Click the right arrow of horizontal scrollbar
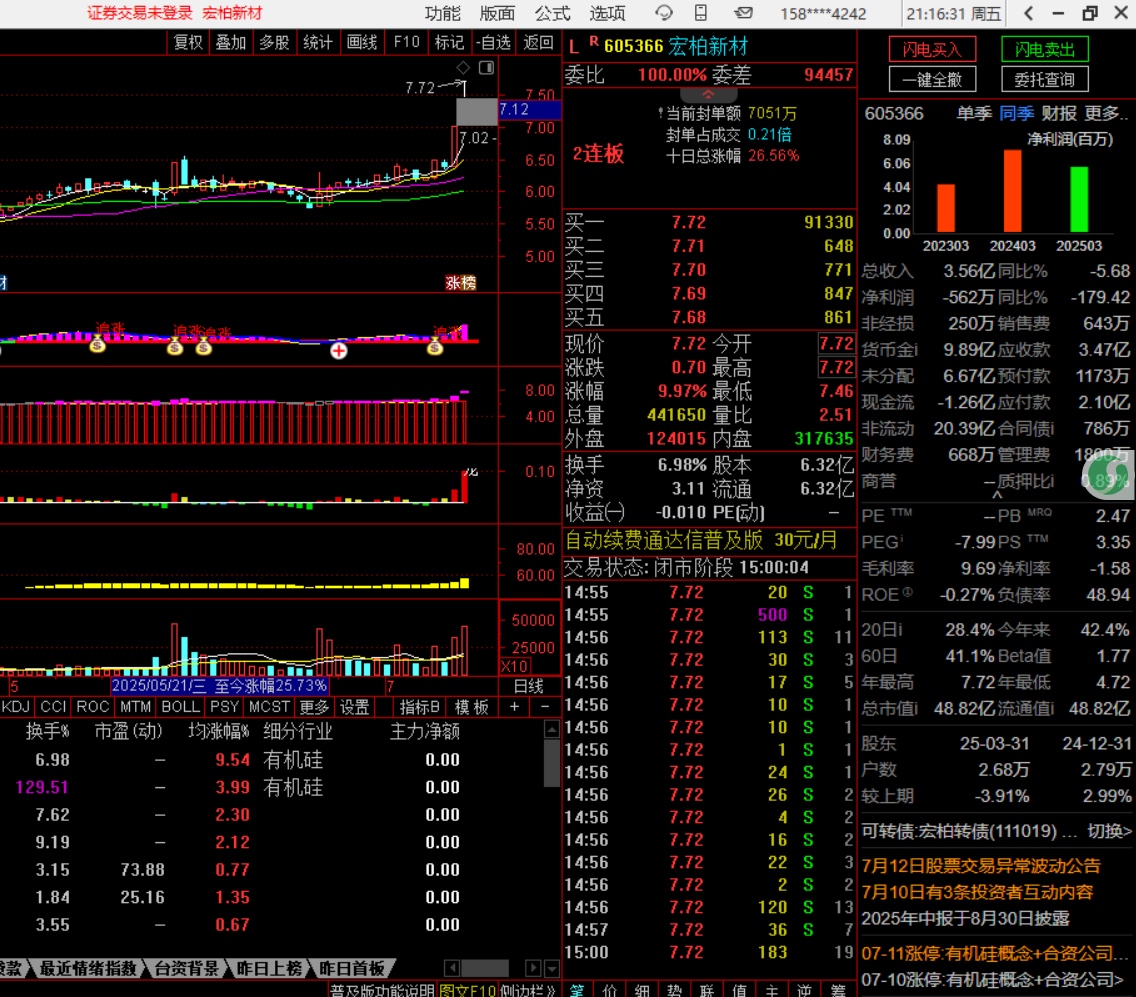The height and width of the screenshot is (997, 1136). click(533, 968)
